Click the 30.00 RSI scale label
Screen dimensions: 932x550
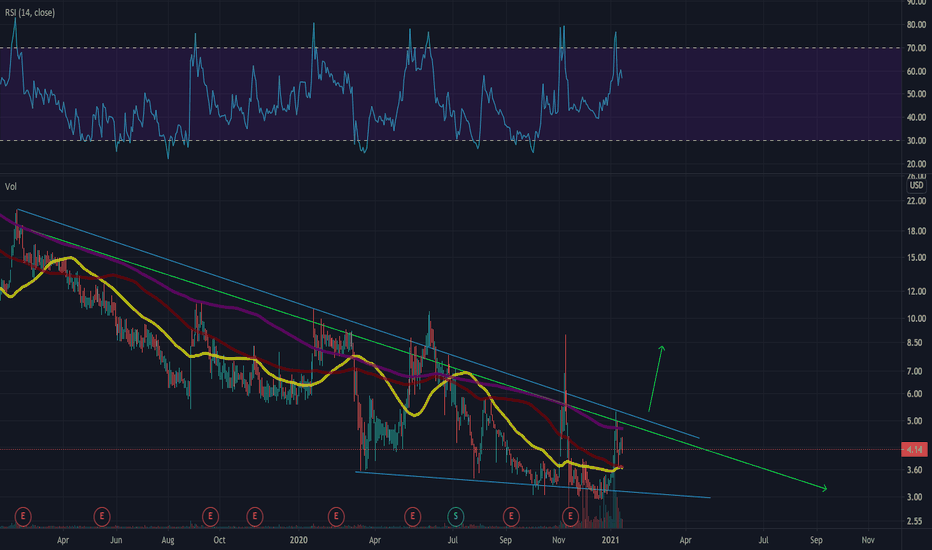point(917,141)
